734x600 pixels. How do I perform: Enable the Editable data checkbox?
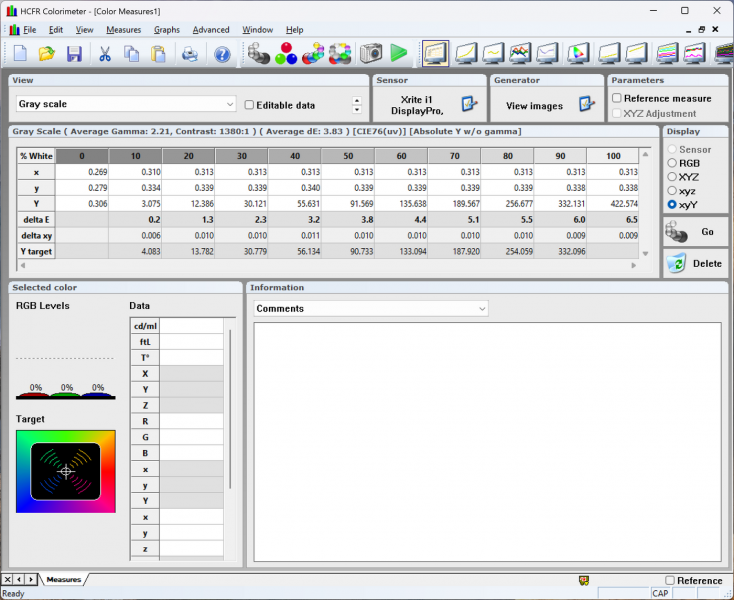point(249,105)
